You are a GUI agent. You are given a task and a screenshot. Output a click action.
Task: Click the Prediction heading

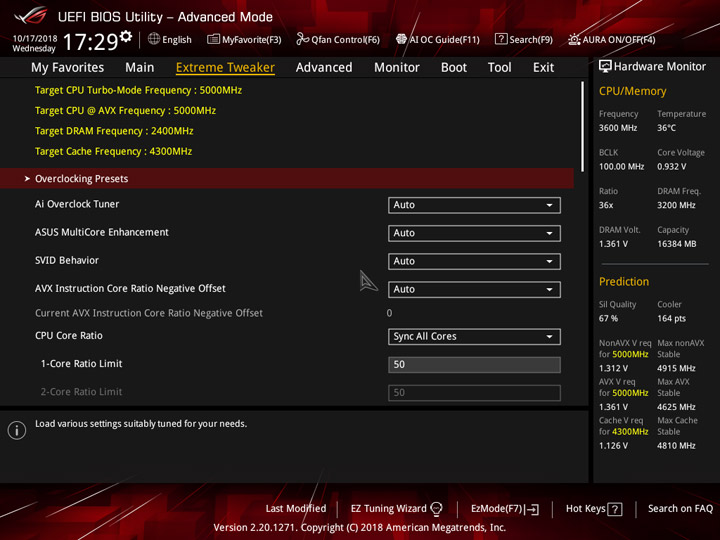click(x=624, y=281)
